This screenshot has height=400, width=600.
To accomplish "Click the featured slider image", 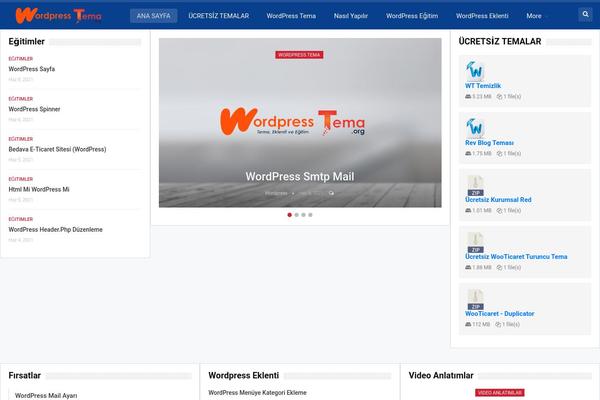I will coord(300,122).
